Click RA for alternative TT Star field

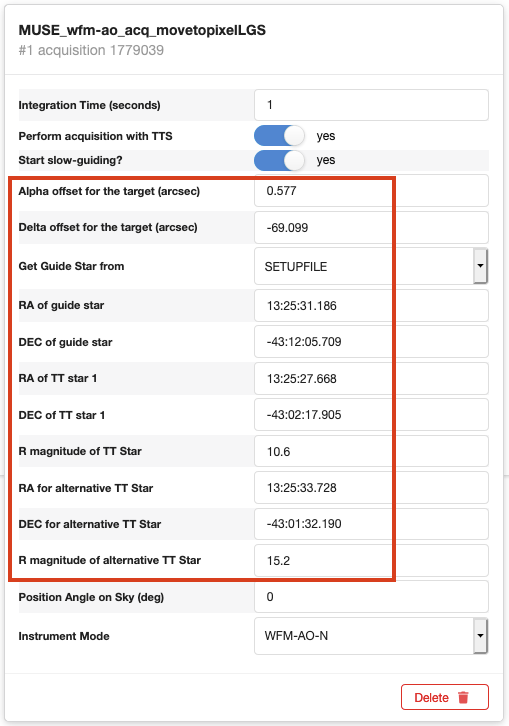pos(371,488)
